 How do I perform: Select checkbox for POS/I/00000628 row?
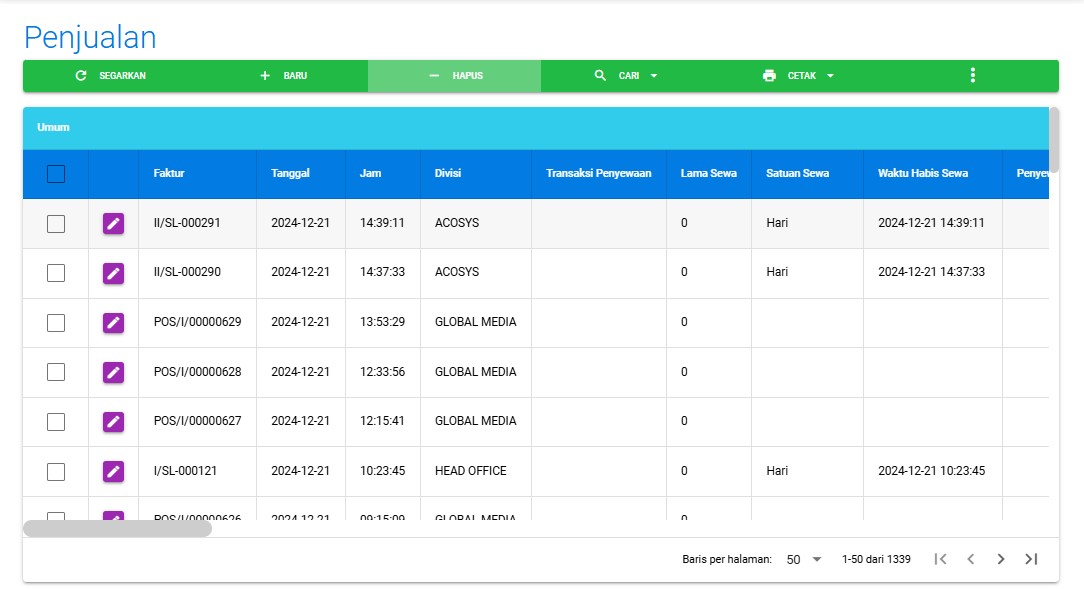56,372
